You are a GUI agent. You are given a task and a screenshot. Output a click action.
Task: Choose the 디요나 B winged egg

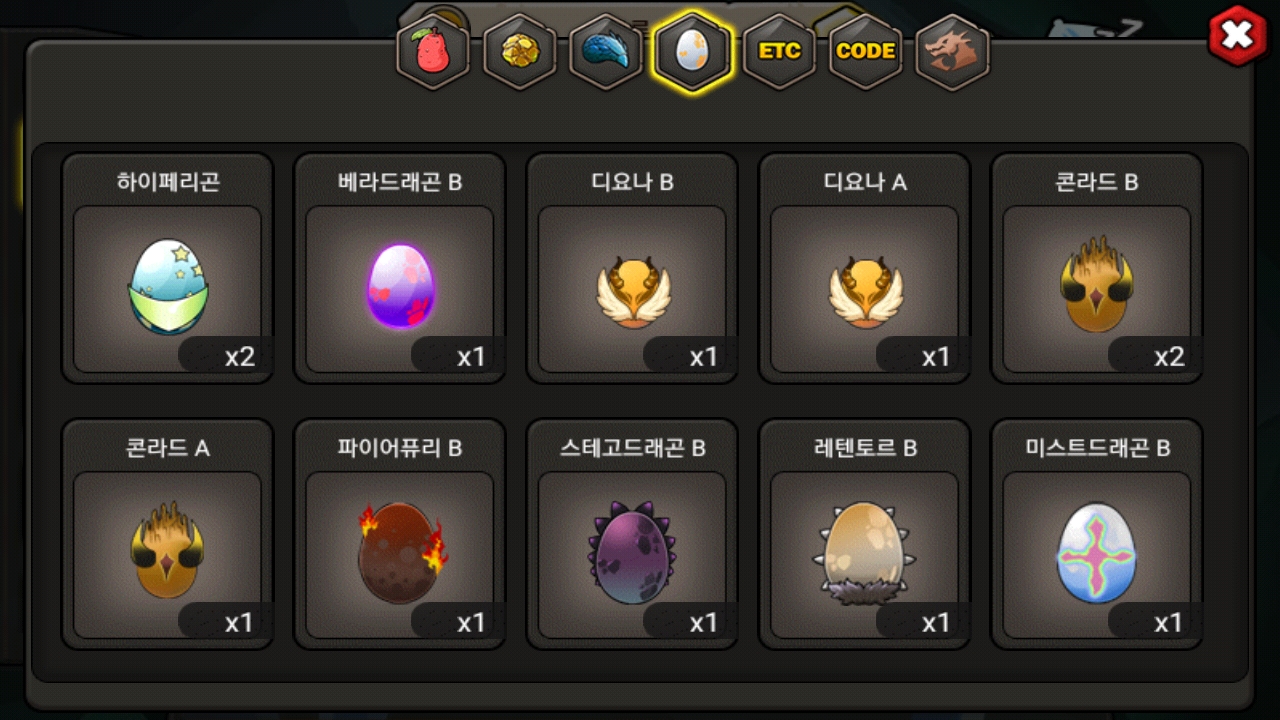point(632,292)
